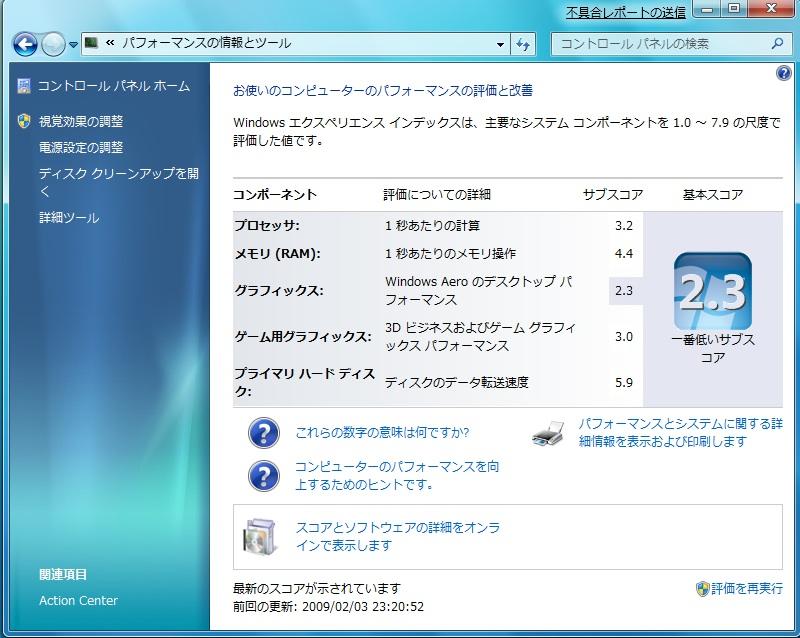Open これらの数字の意味は何ですか? link
Viewport: 800px width, 638px height.
click(x=382, y=433)
